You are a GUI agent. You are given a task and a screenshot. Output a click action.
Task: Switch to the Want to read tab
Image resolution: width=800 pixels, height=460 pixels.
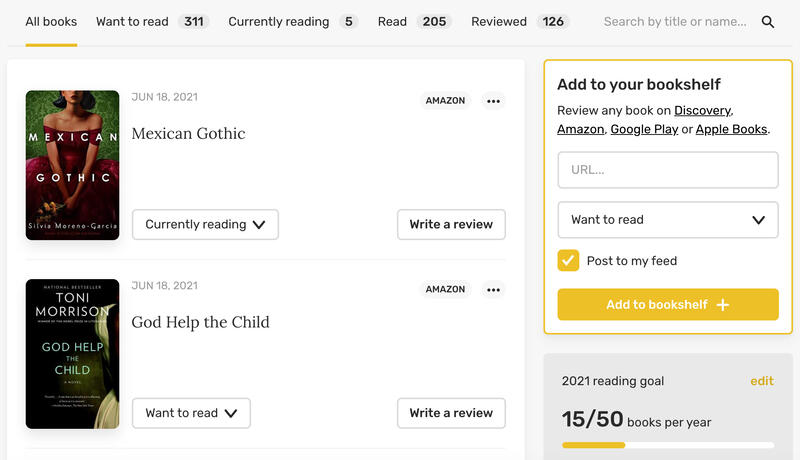tap(152, 22)
